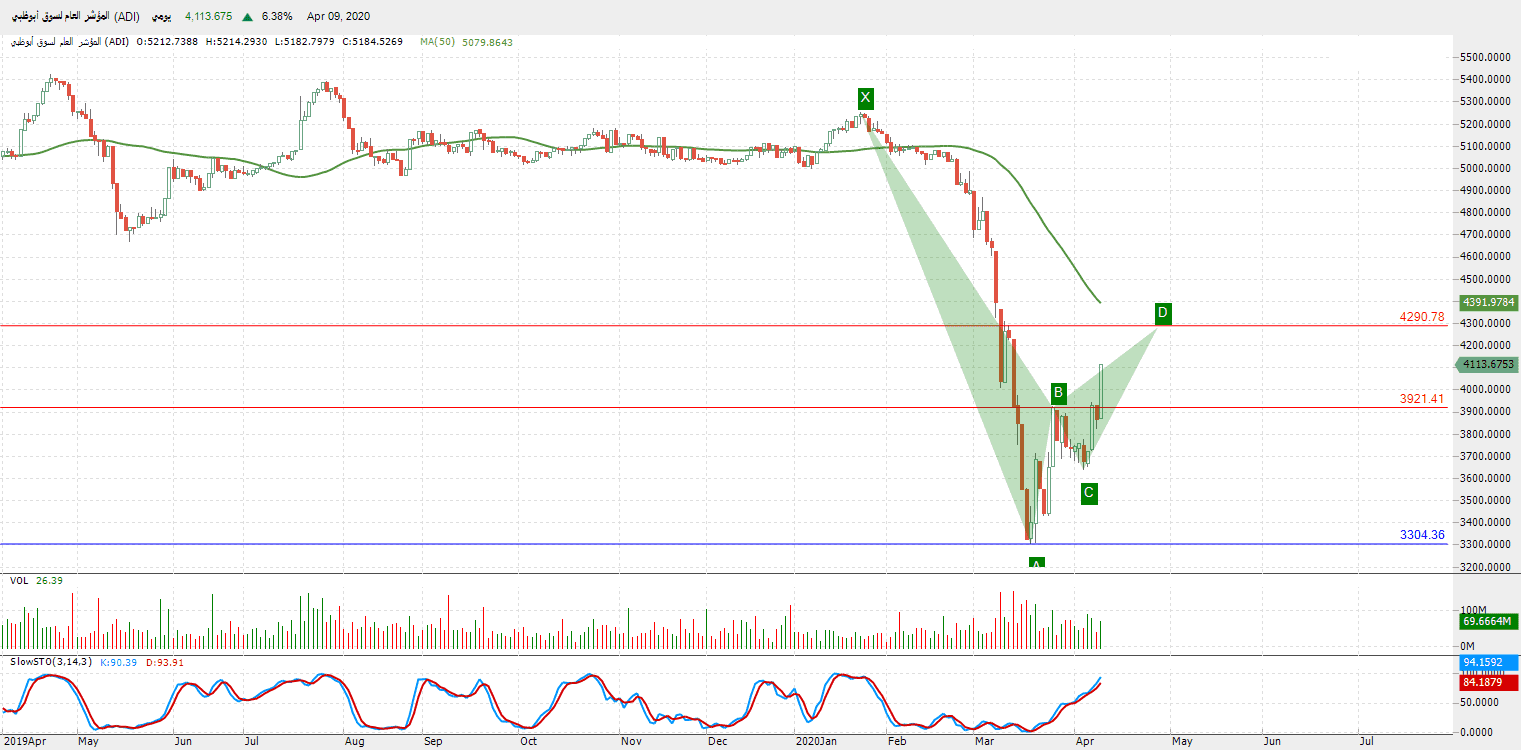Click the Feb label on time axis
1521x750 pixels.
click(x=897, y=742)
